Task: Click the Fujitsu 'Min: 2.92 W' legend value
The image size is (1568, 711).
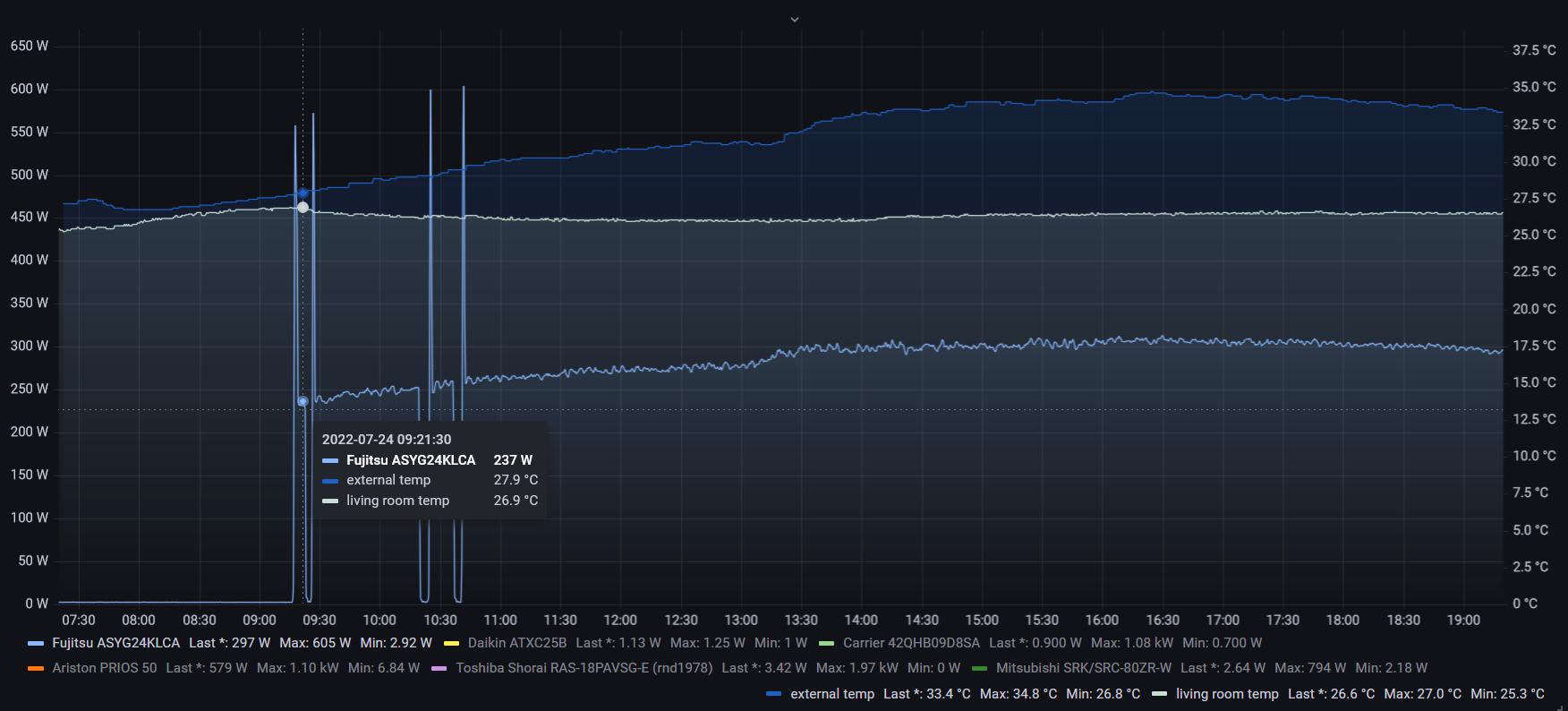Action: pos(396,643)
